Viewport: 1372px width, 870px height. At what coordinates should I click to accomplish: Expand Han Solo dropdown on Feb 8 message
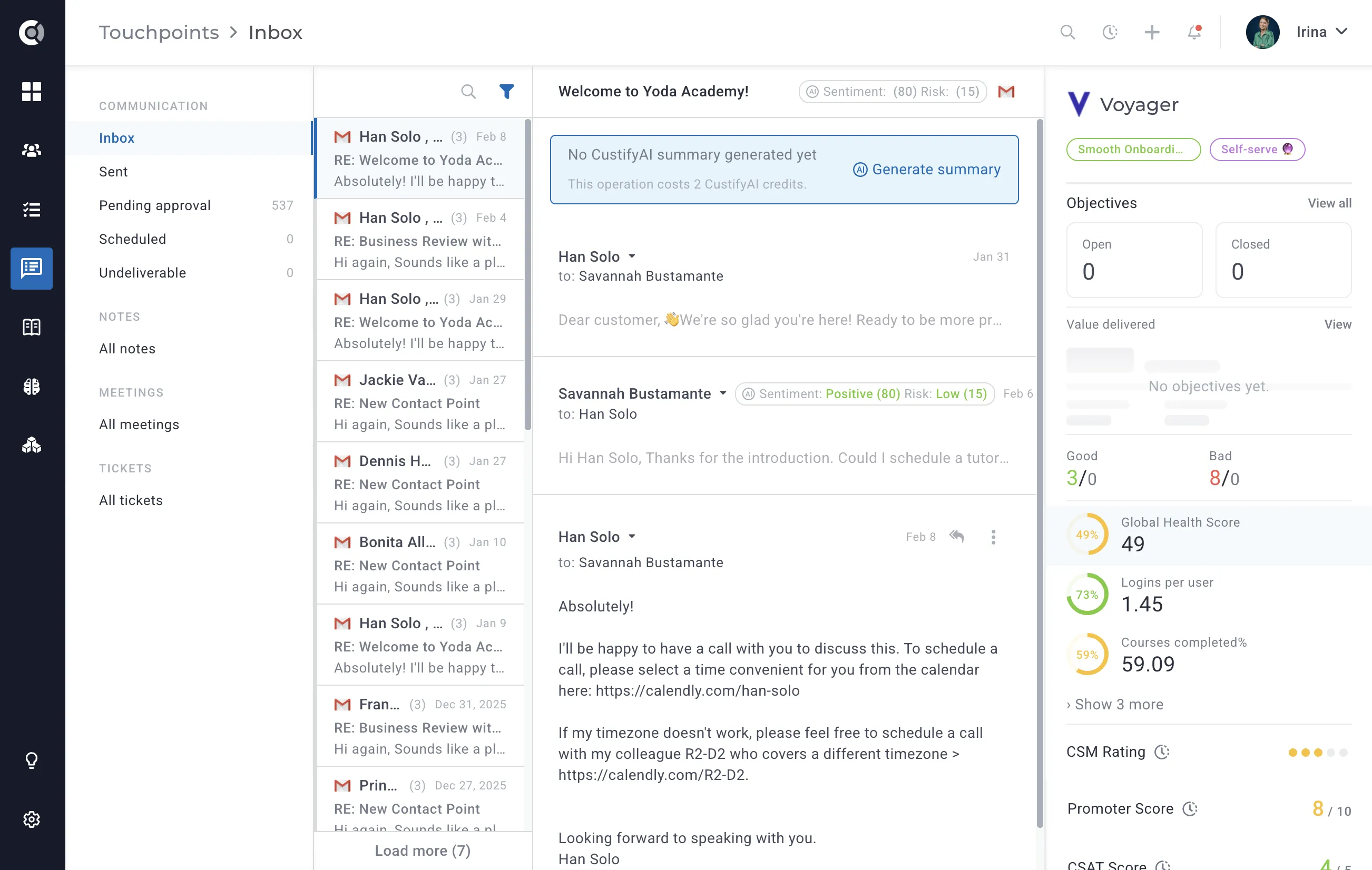[x=632, y=537]
